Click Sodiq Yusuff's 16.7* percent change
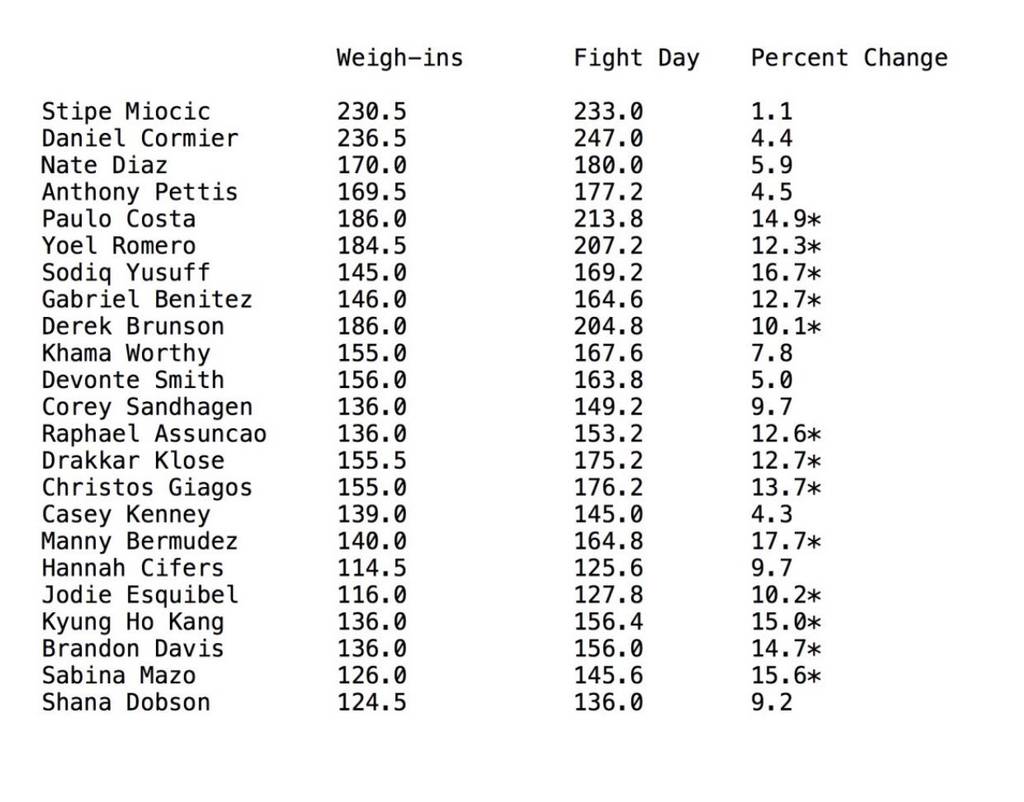The height and width of the screenshot is (802, 1024). click(786, 273)
